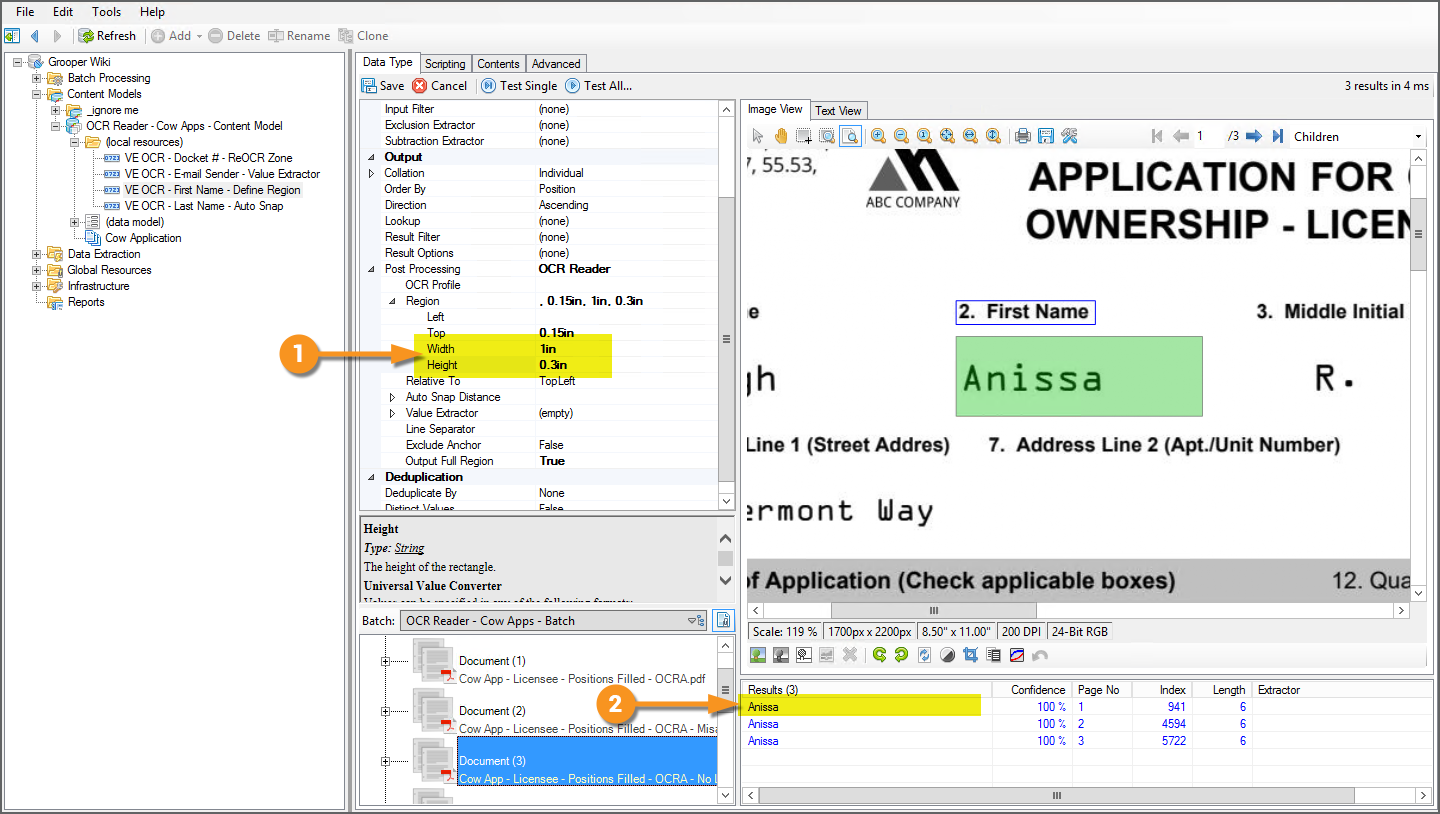Click the invert contrast circle icon

[947, 655]
